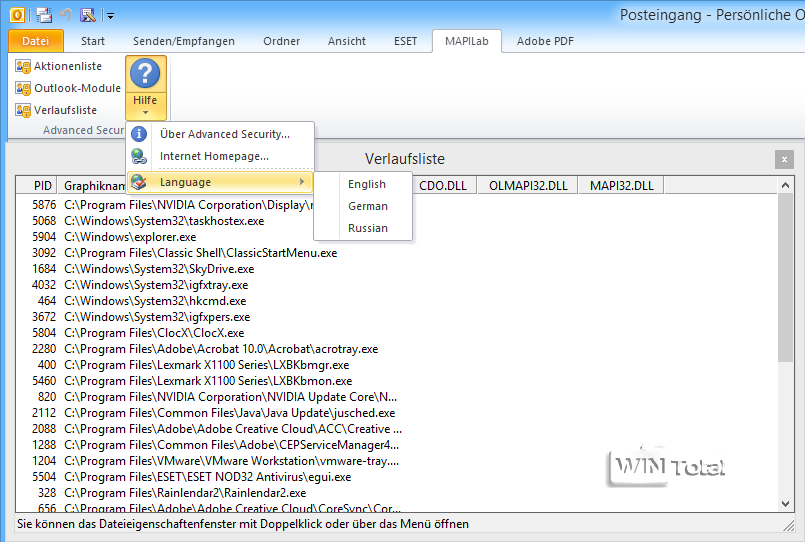
Task: Expand the Language submenu arrow
Action: coord(302,182)
